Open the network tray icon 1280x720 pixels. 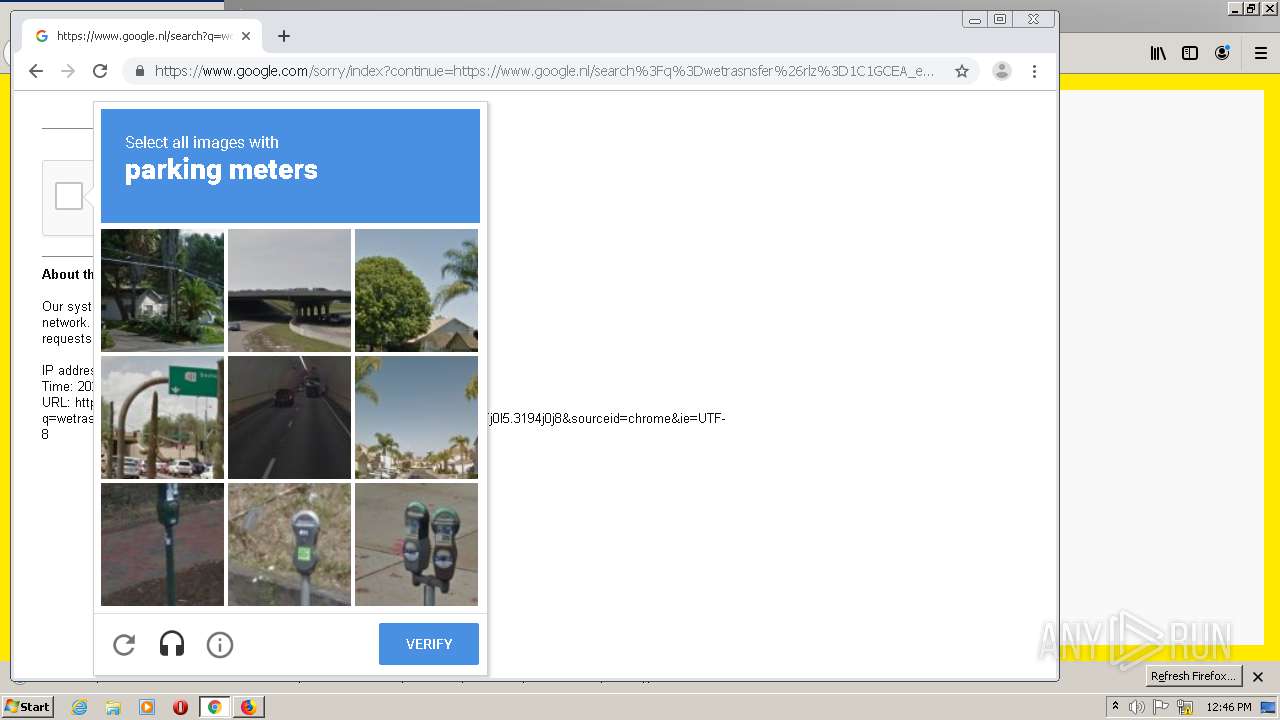coord(1185,707)
